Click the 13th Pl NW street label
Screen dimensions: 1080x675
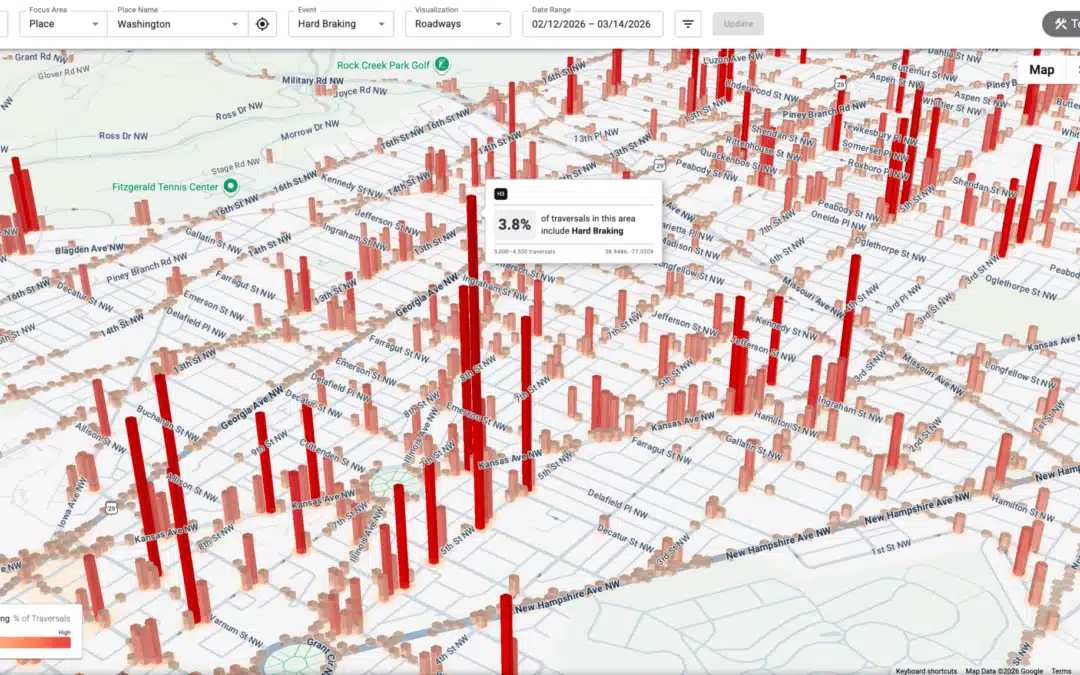click(596, 135)
